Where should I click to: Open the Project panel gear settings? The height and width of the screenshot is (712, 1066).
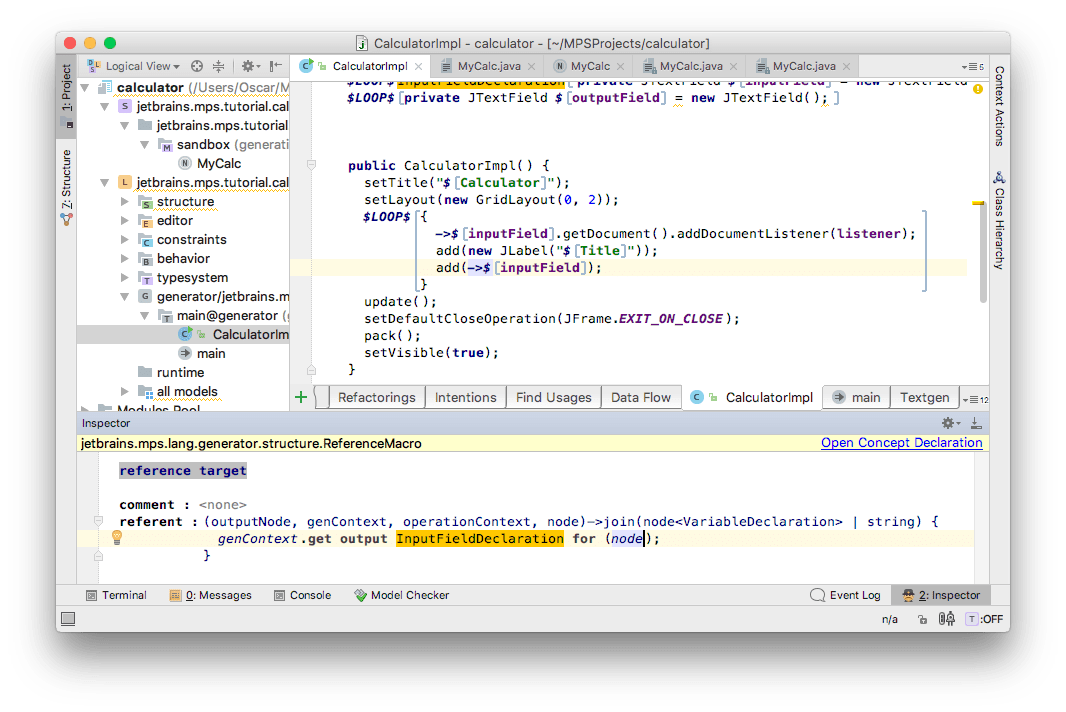coord(248,66)
